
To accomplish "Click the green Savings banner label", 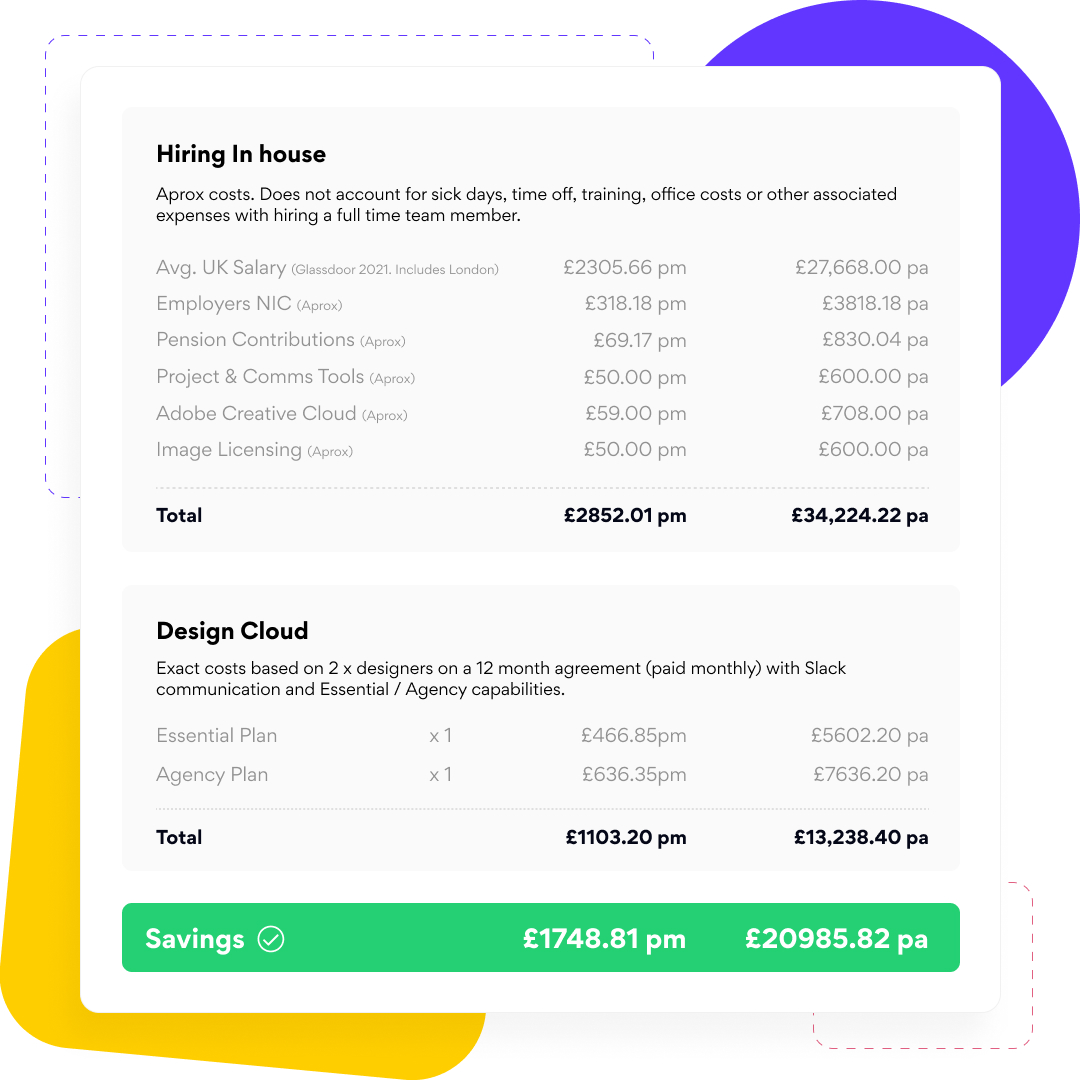I will point(195,939).
